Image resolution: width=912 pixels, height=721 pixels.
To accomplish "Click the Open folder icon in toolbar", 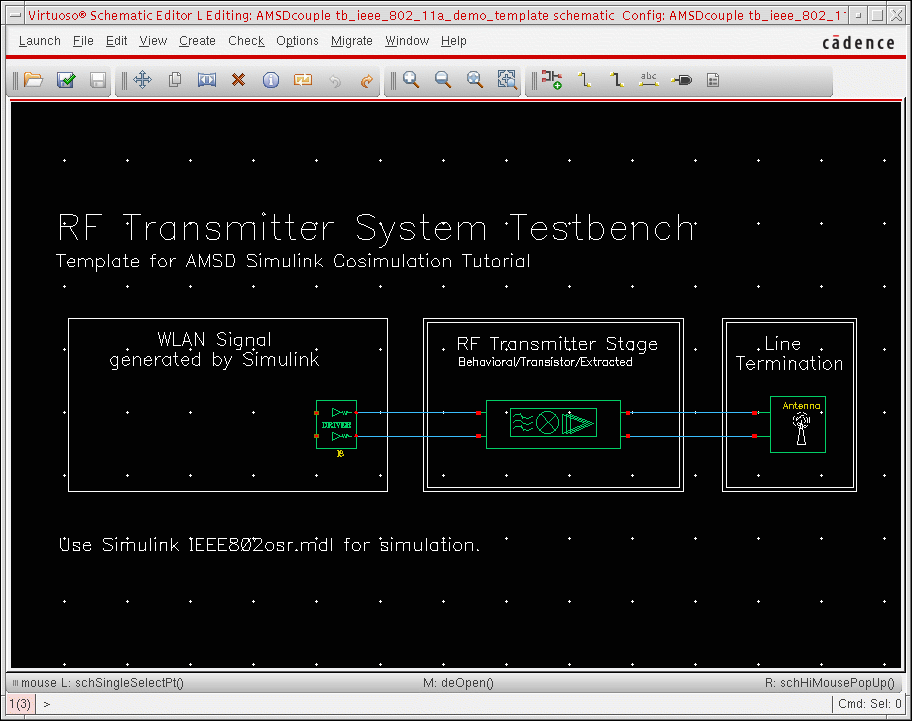I will pyautogui.click(x=34, y=80).
